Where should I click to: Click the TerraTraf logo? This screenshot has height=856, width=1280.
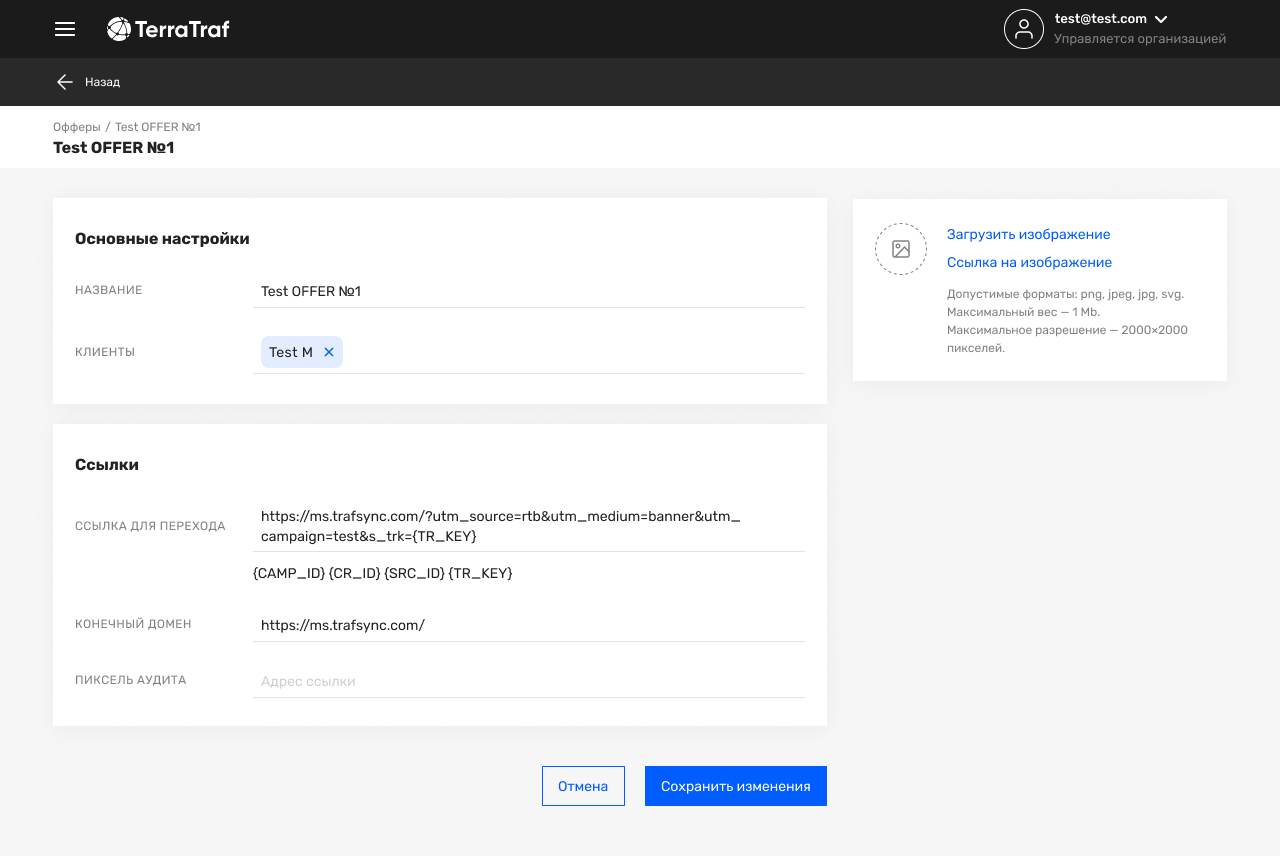[168, 29]
